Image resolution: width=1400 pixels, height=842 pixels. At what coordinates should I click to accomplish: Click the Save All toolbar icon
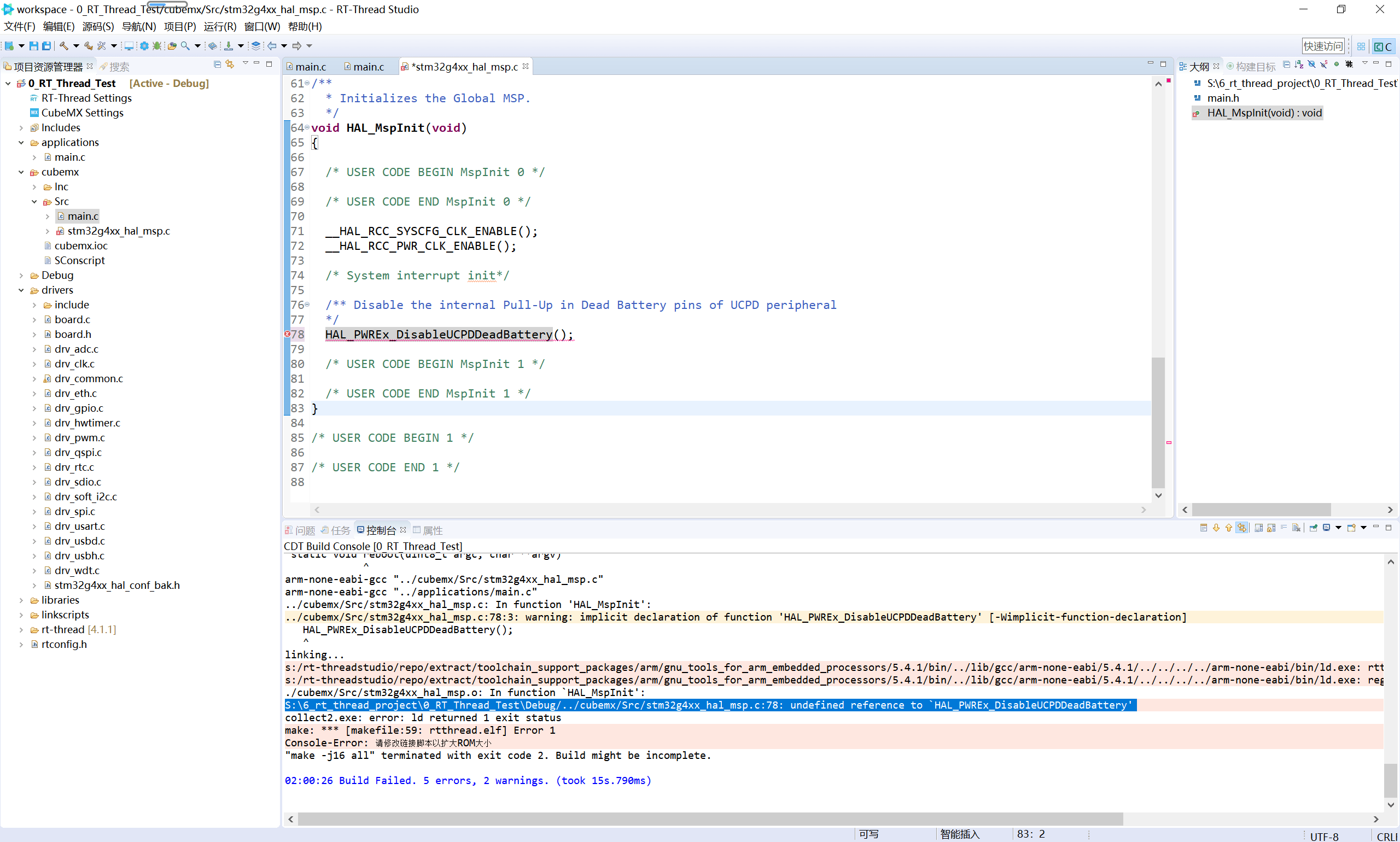(46, 46)
